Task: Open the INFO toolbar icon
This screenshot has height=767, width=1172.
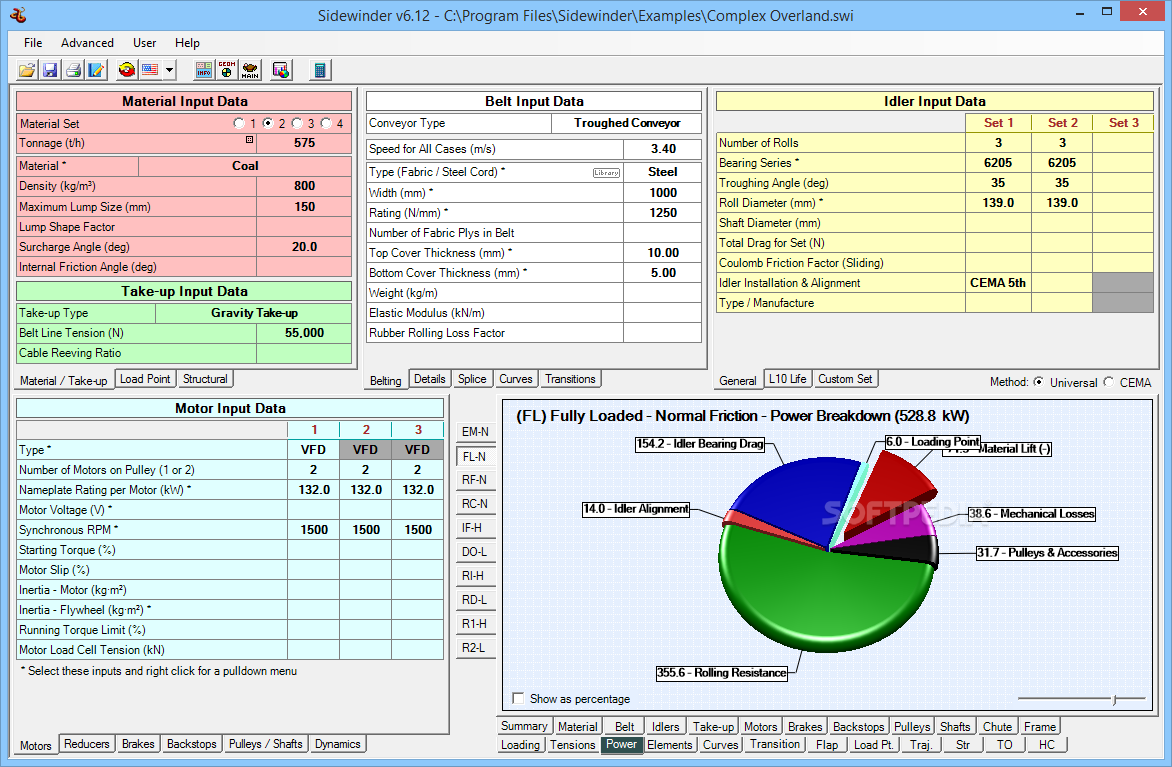Action: (203, 70)
